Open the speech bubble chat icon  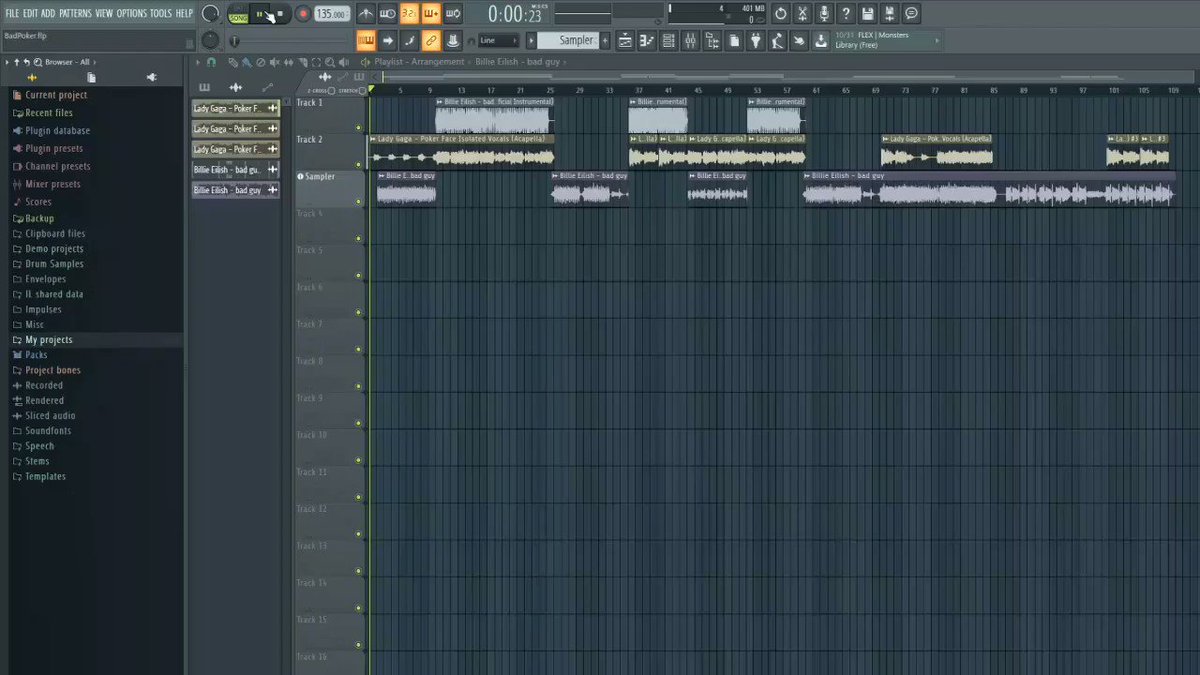click(912, 13)
